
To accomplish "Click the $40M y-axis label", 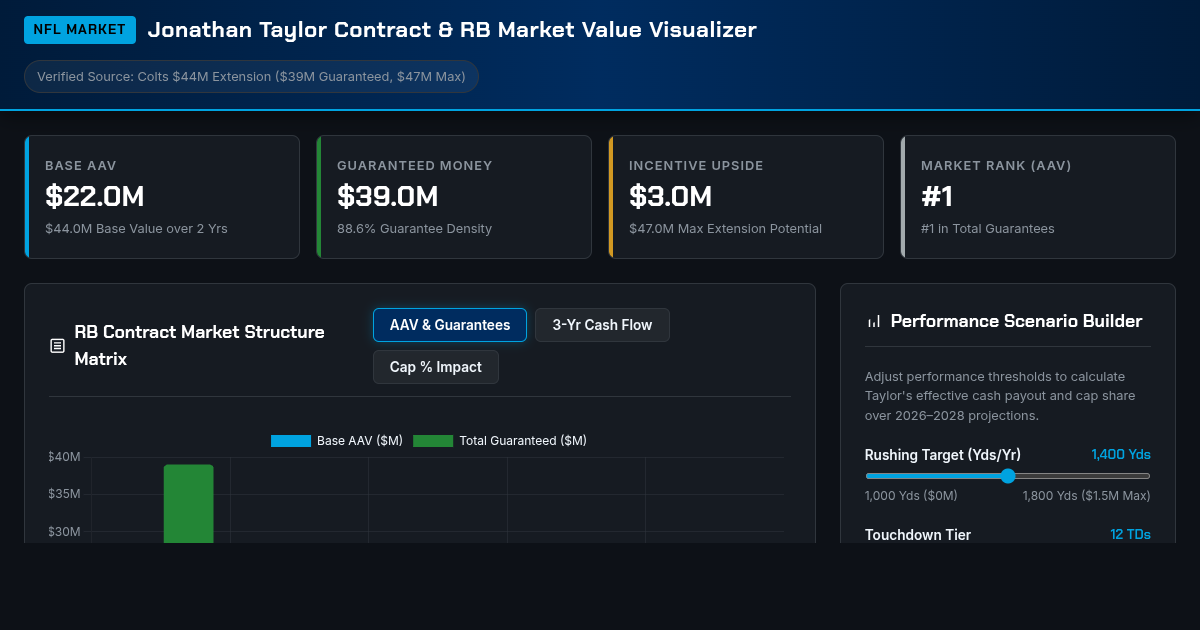I will click(64, 457).
